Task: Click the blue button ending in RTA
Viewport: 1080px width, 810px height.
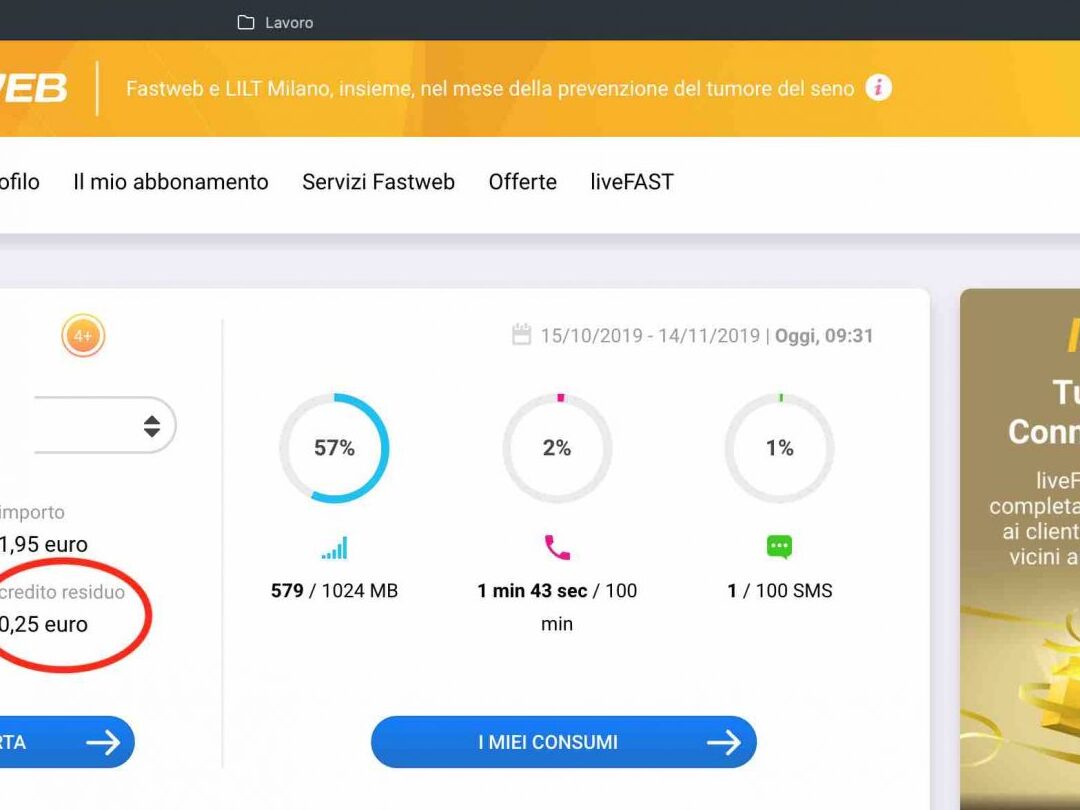Action: 67,742
